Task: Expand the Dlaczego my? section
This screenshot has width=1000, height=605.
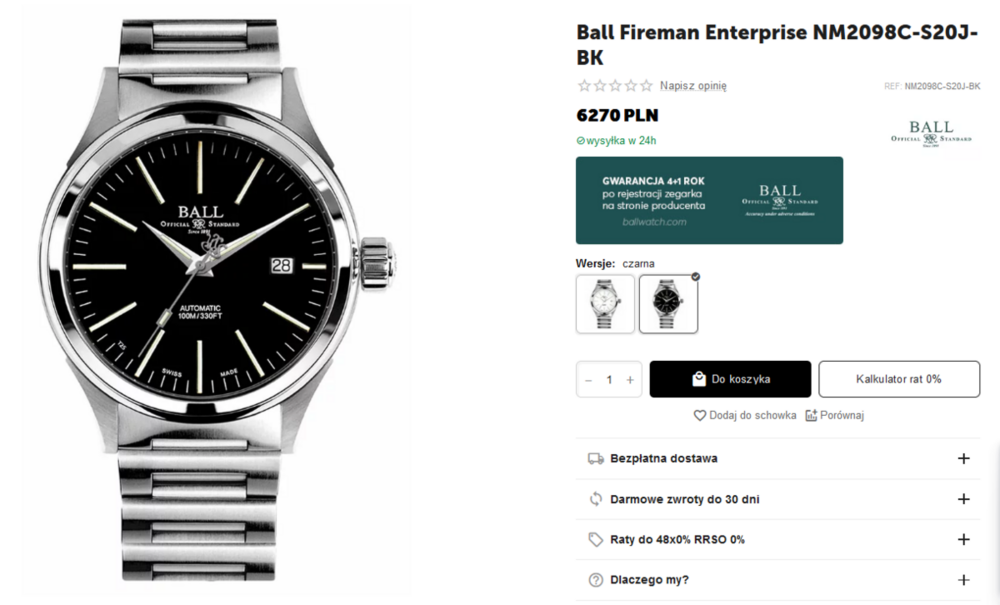Action: coord(963,580)
